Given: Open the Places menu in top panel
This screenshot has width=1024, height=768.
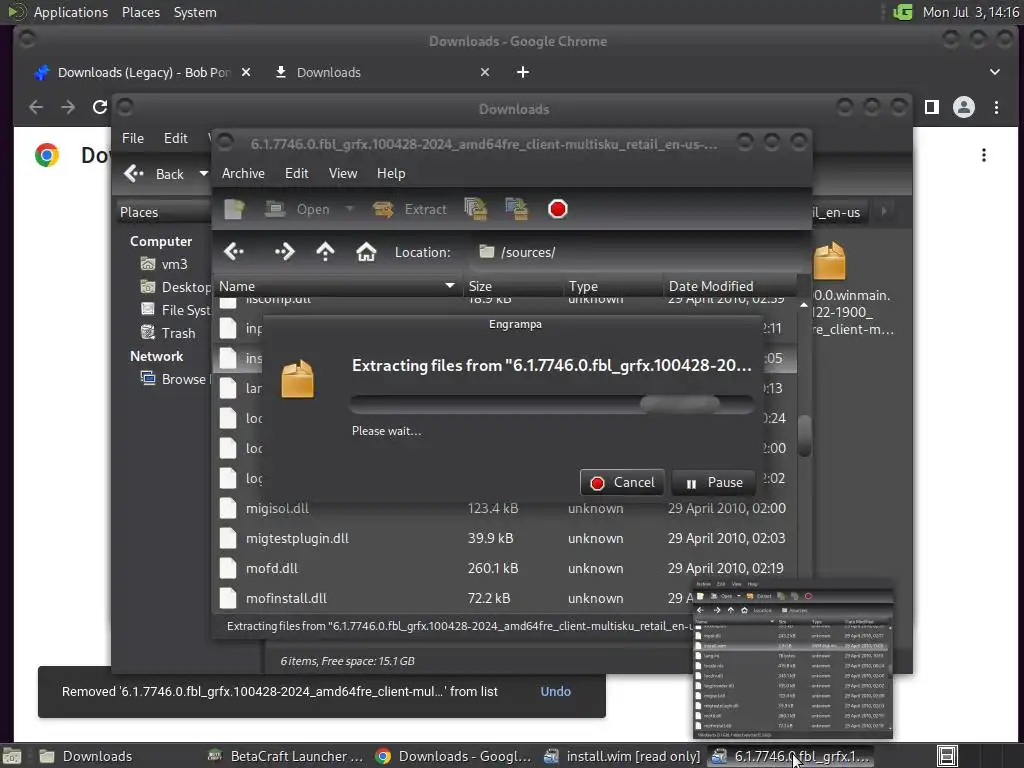Looking at the screenshot, I should (x=140, y=12).
